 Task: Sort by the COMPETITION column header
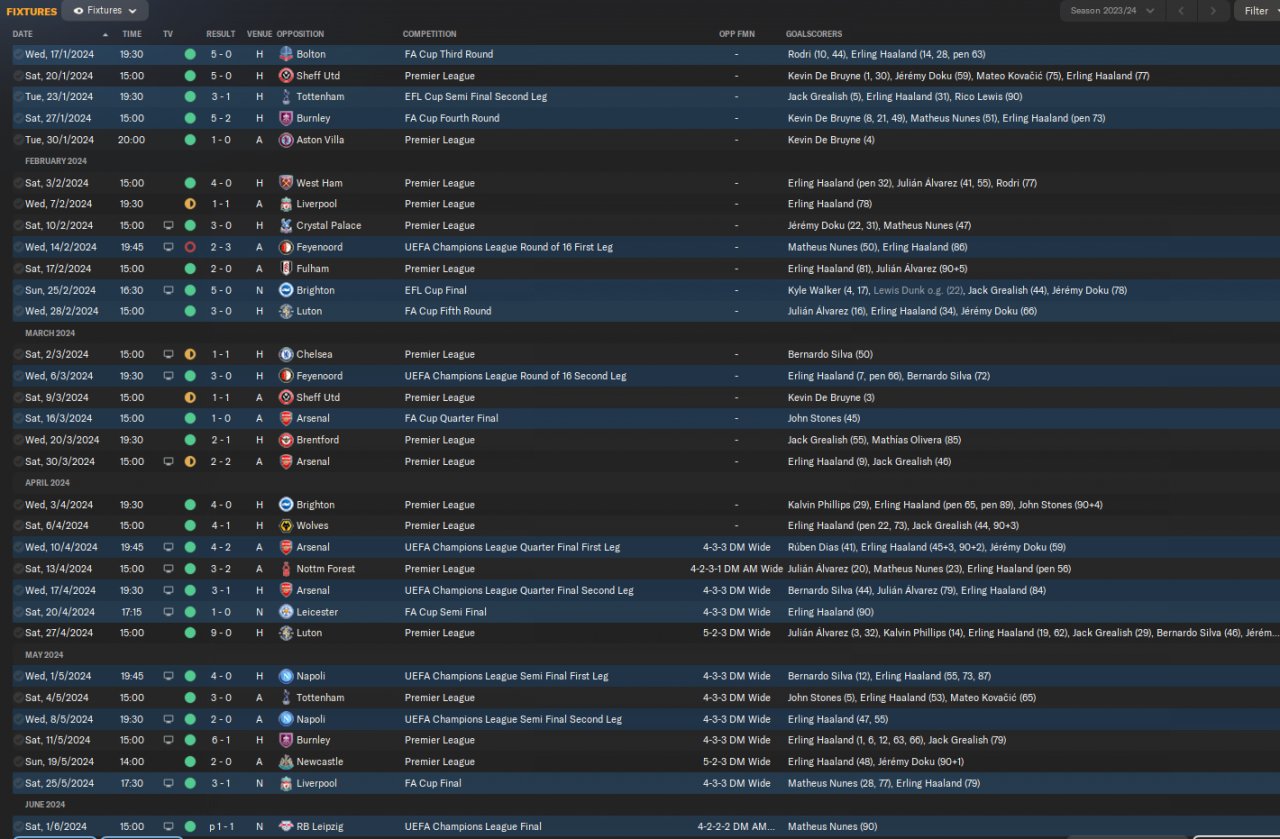430,34
